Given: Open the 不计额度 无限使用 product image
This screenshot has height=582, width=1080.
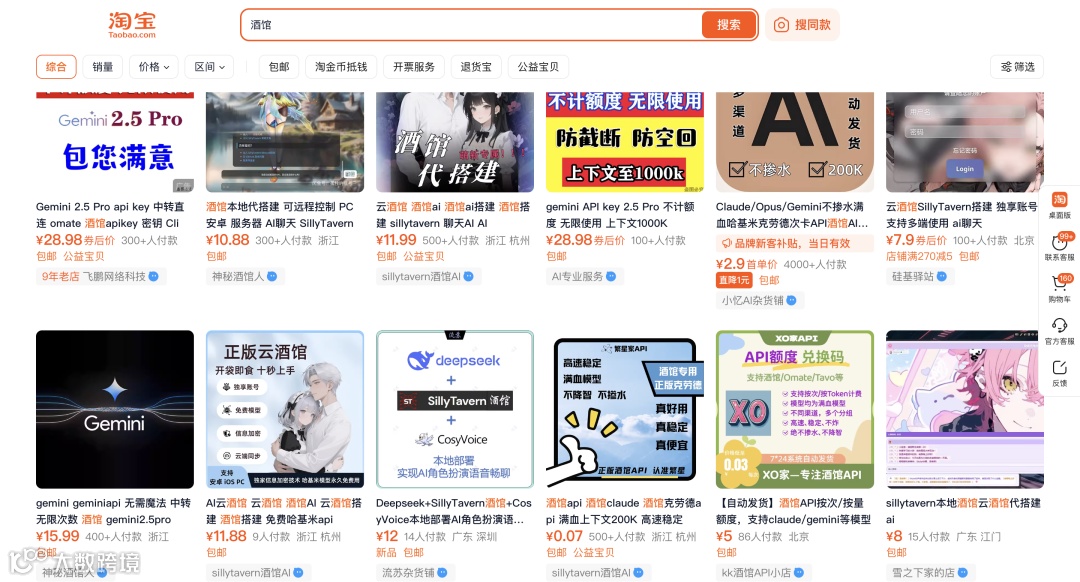Looking at the screenshot, I should pyautogui.click(x=625, y=142).
